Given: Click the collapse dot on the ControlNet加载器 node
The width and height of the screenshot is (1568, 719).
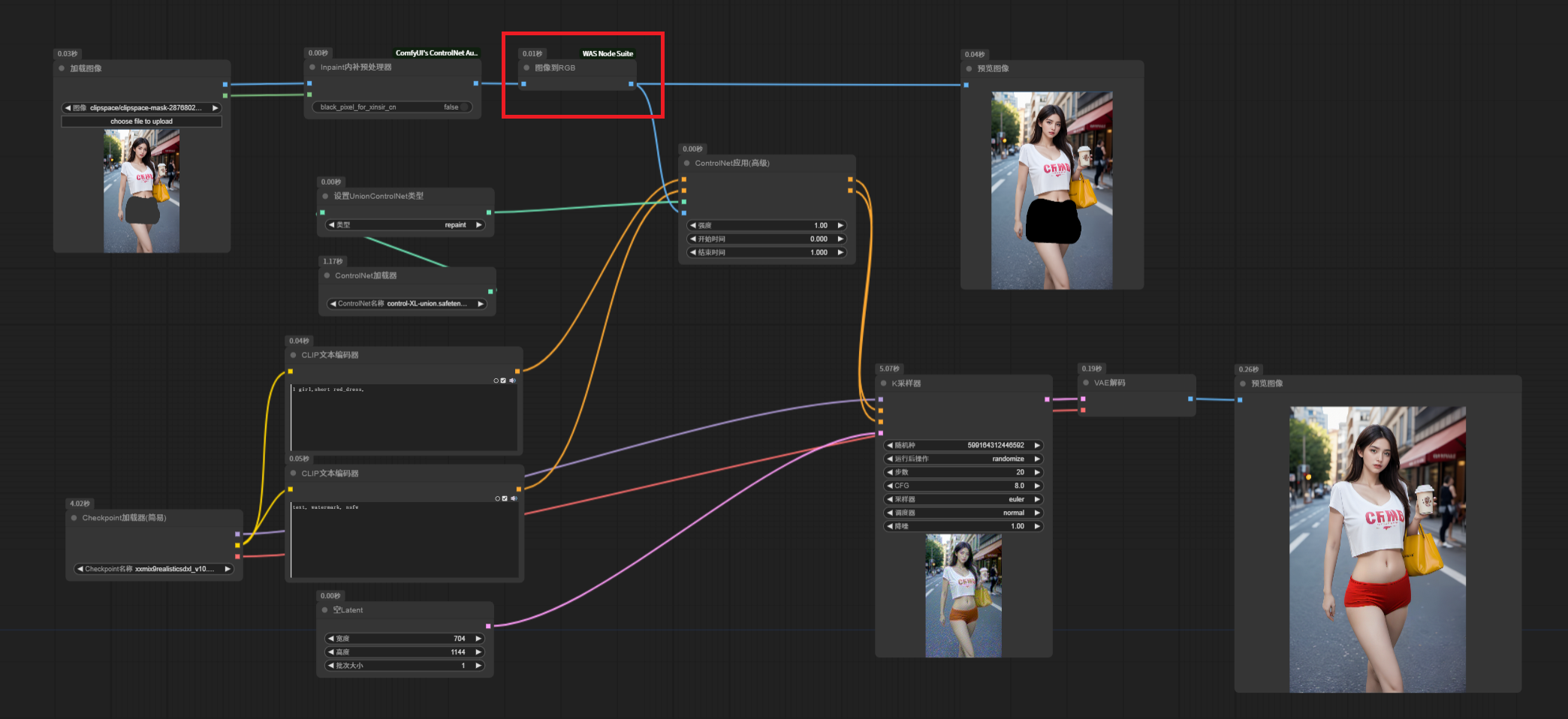Looking at the screenshot, I should click(327, 275).
